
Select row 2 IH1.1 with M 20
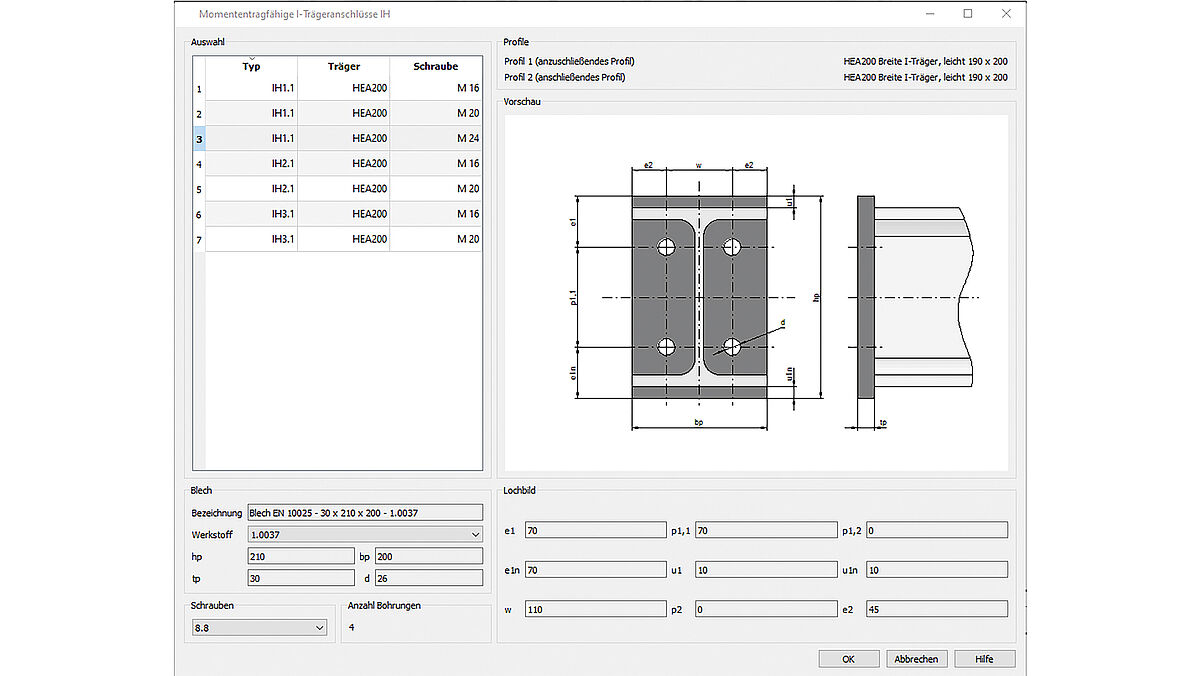343,113
